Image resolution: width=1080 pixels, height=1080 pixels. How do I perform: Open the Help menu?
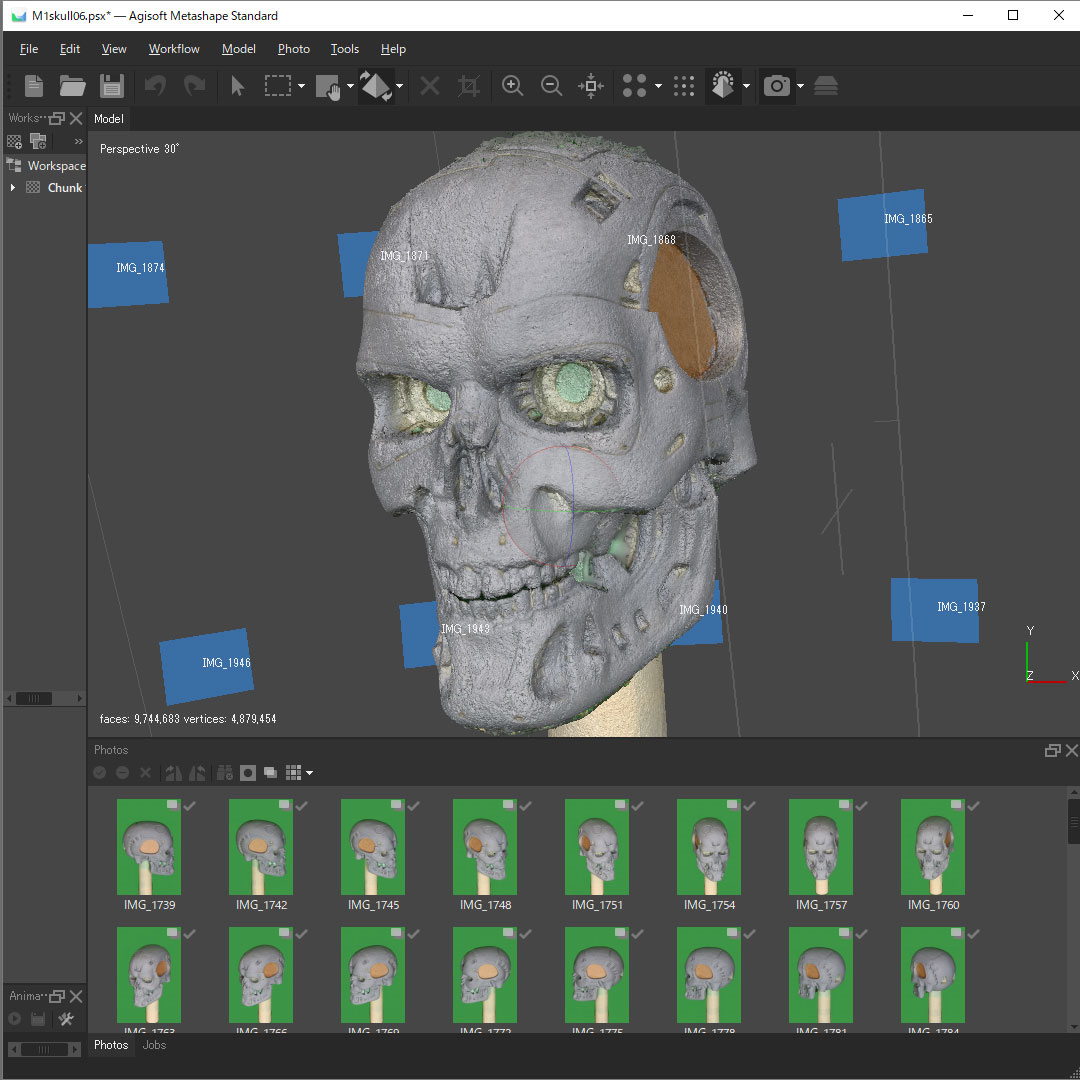pyautogui.click(x=393, y=49)
